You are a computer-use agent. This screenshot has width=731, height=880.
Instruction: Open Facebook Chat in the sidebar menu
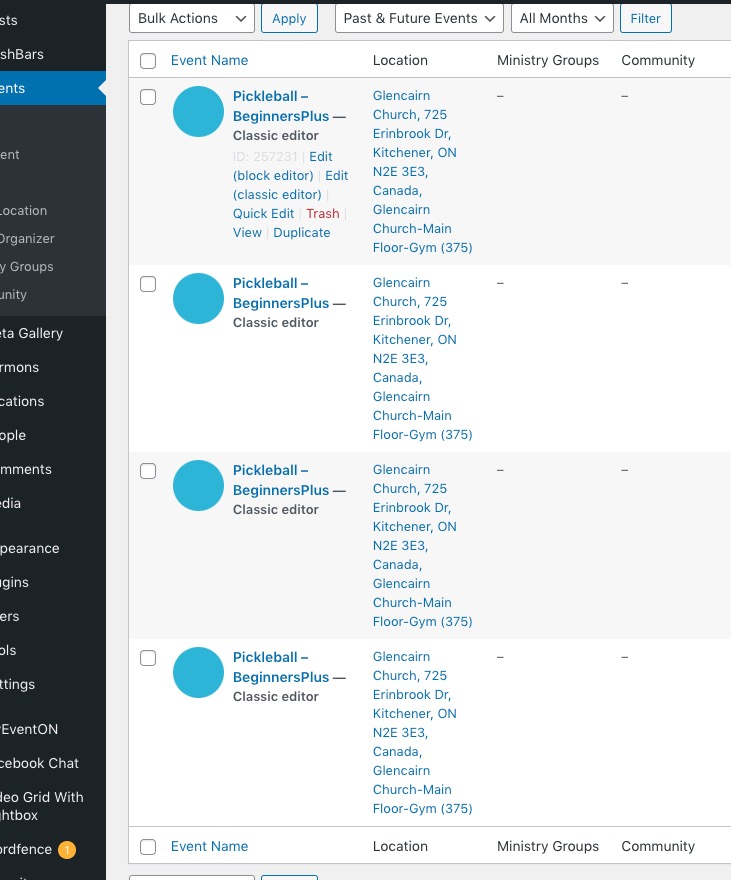pyautogui.click(x=40, y=763)
